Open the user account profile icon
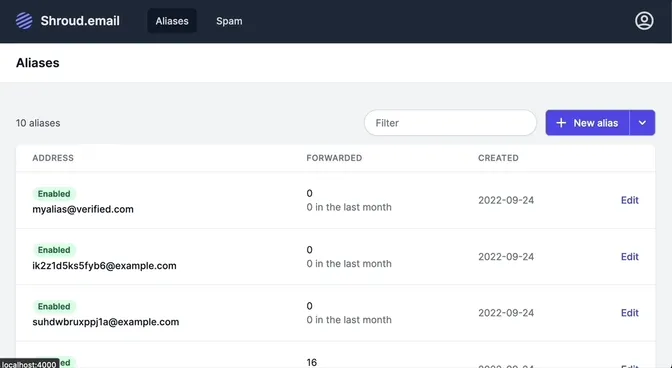 pyautogui.click(x=644, y=21)
